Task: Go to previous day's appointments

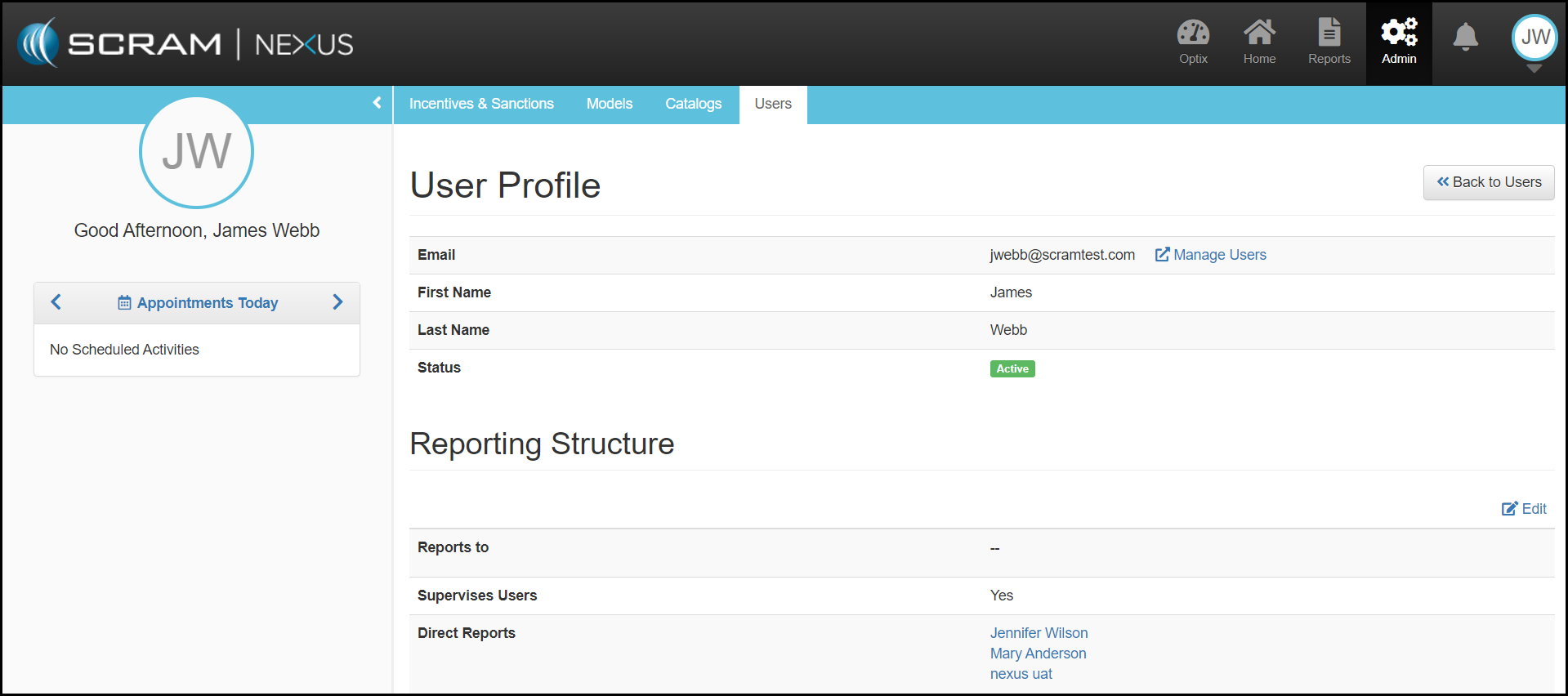Action: 56,302
